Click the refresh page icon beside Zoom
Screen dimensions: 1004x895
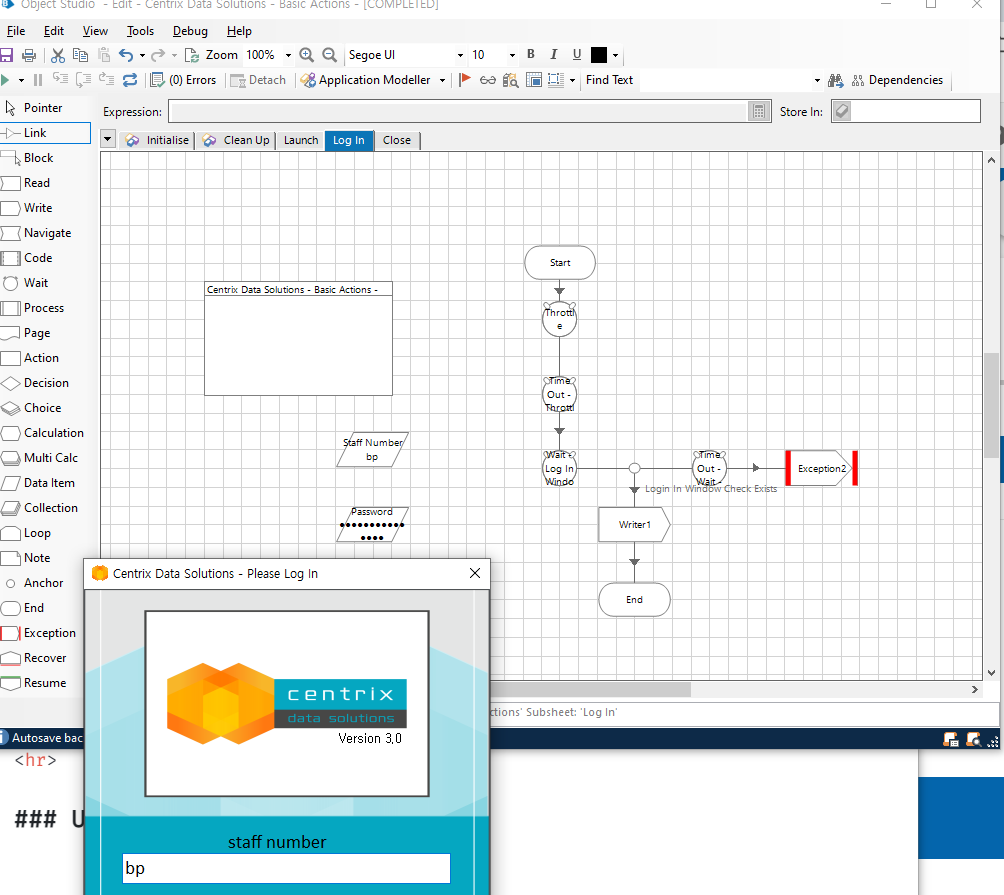[x=191, y=55]
